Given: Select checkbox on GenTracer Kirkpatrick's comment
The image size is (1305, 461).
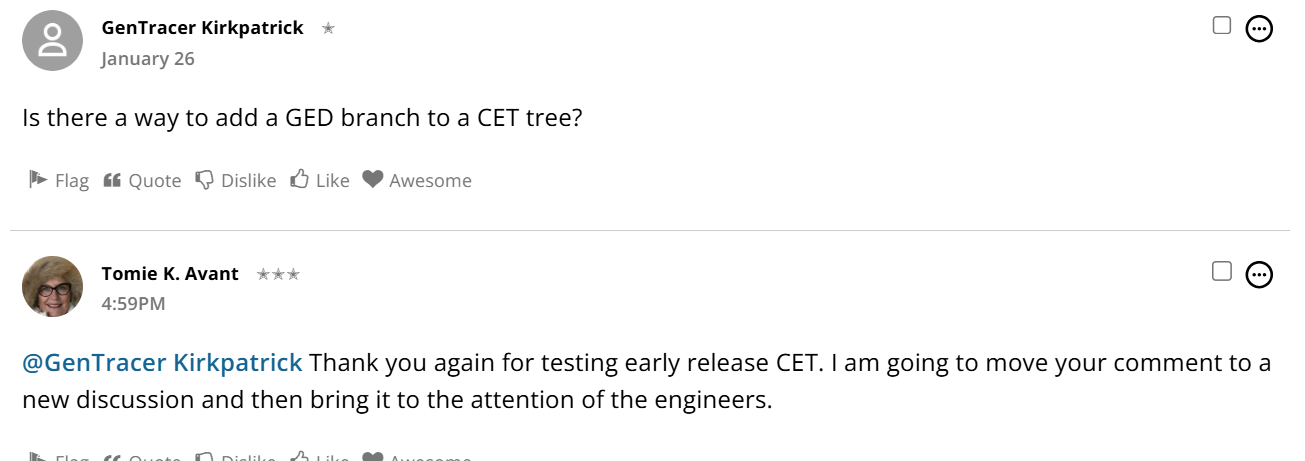Looking at the screenshot, I should point(1221,26).
